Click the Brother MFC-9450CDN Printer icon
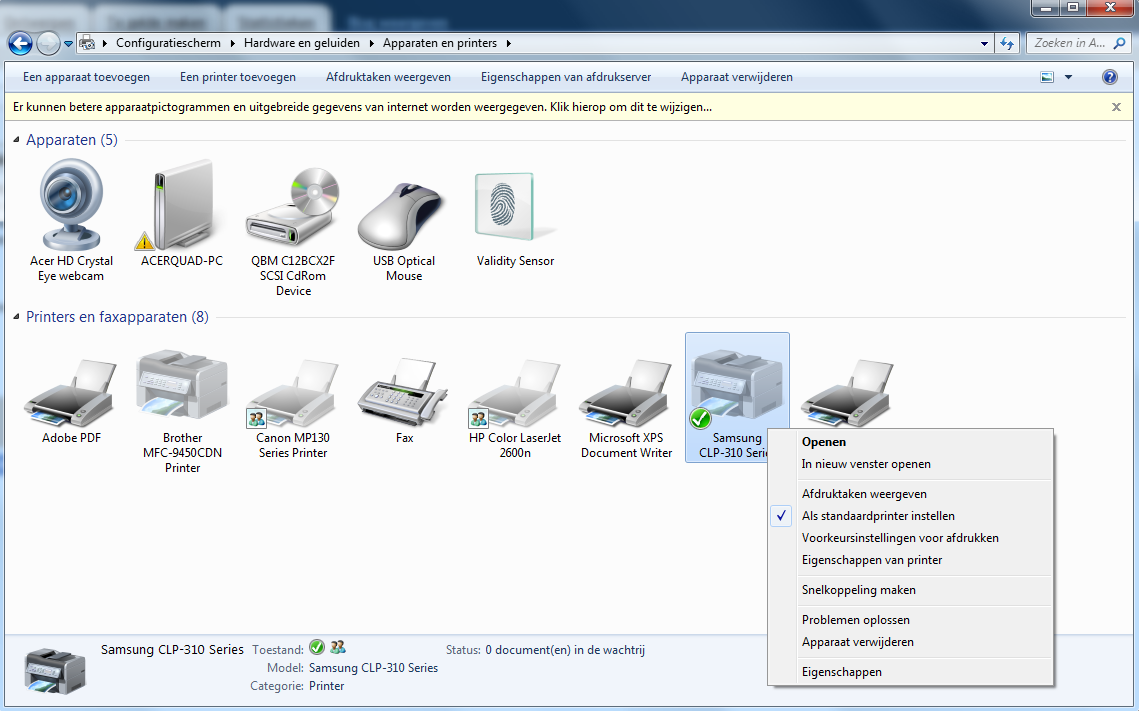Image resolution: width=1139 pixels, height=711 pixels. tap(181, 385)
